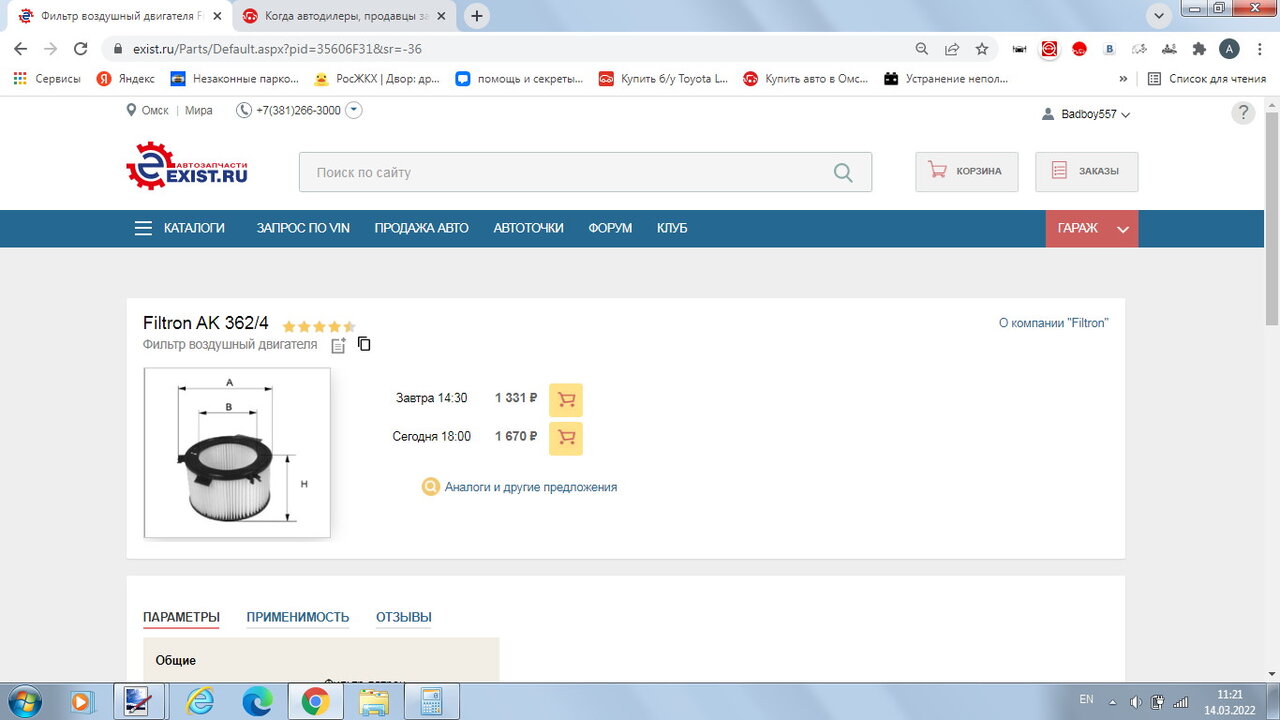The image size is (1280, 720).
Task: Add the 1 331 ₽ offer to cart
Action: tap(566, 400)
